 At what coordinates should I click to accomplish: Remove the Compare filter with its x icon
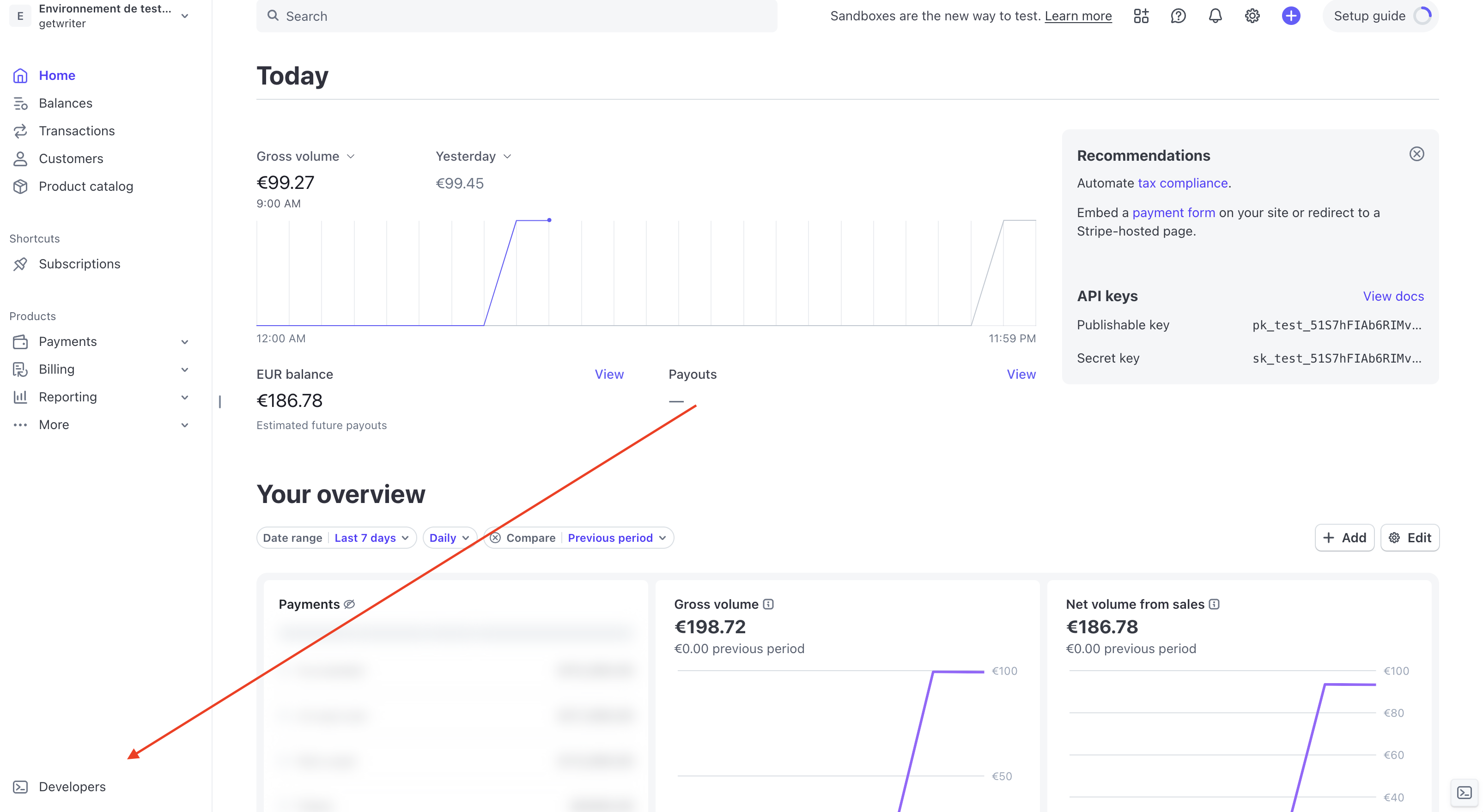click(x=495, y=538)
